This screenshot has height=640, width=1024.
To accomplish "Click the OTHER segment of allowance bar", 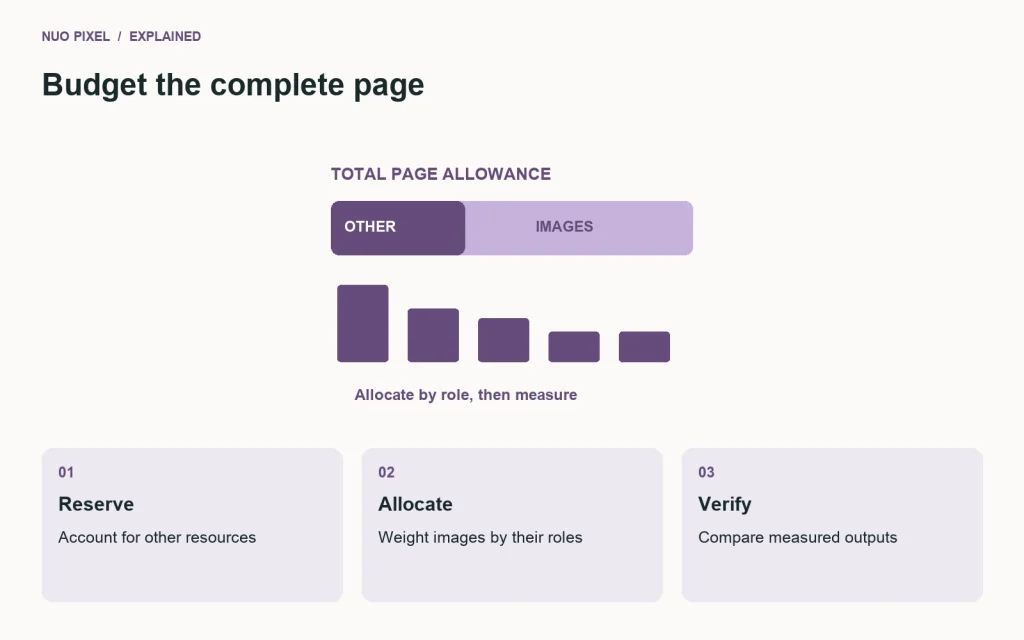I will 398,228.
